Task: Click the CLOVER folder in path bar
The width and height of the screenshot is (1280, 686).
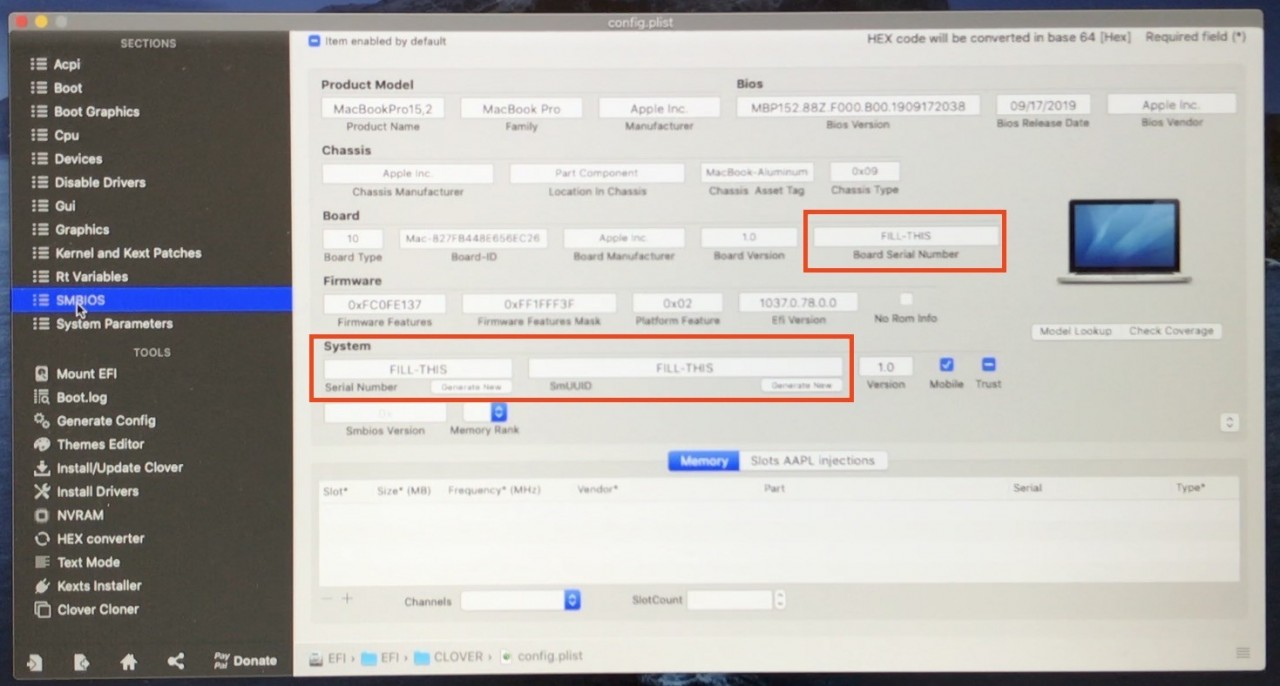Action: 450,657
